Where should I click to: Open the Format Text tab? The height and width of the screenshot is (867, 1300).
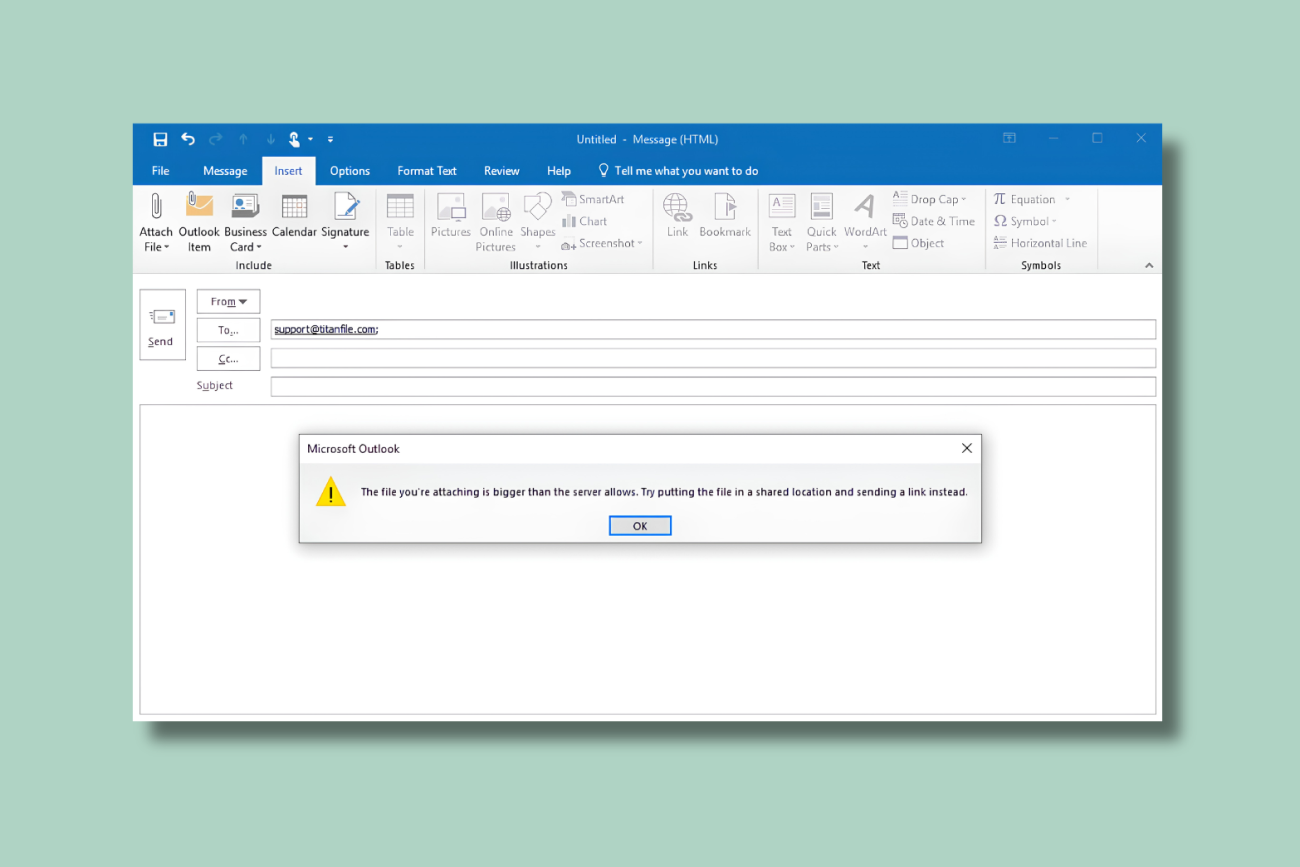[427, 171]
